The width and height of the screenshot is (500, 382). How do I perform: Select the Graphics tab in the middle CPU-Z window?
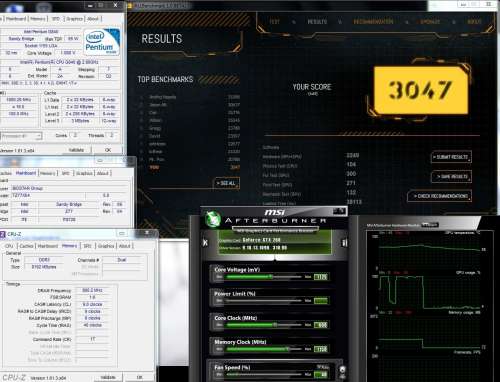pos(84,173)
